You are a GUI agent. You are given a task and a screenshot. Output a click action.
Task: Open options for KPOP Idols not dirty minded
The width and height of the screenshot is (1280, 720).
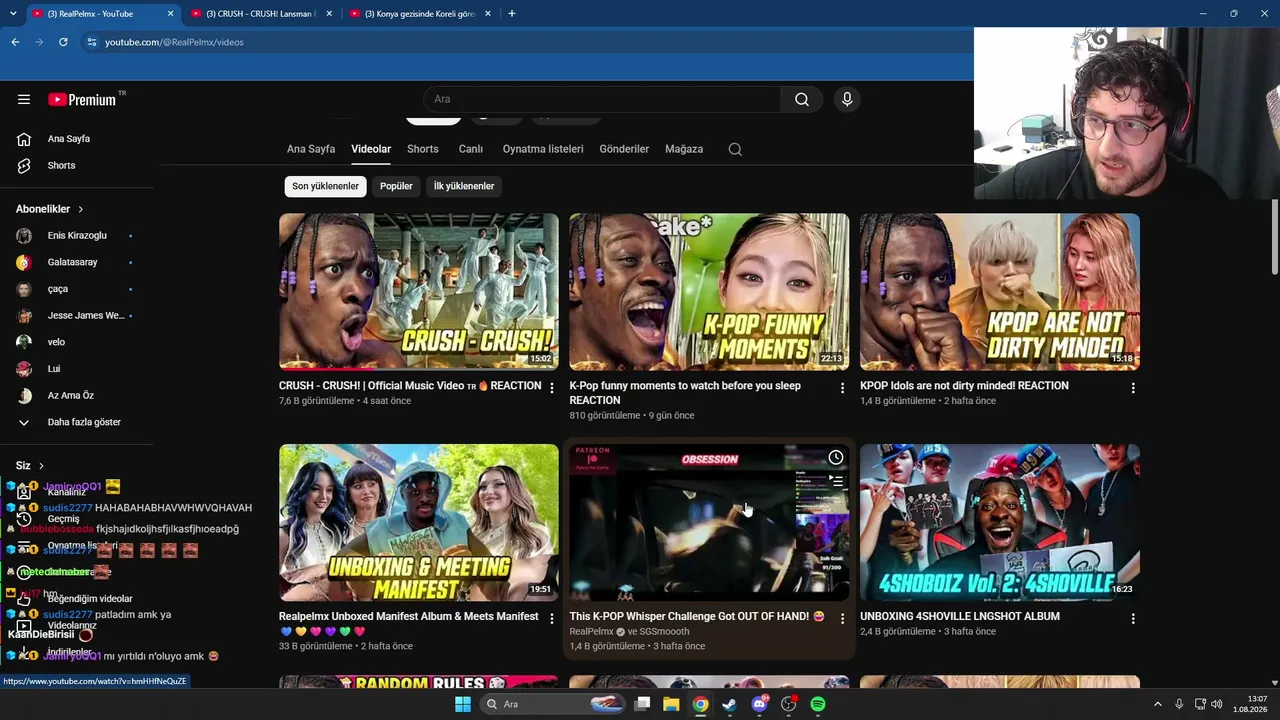1133,388
